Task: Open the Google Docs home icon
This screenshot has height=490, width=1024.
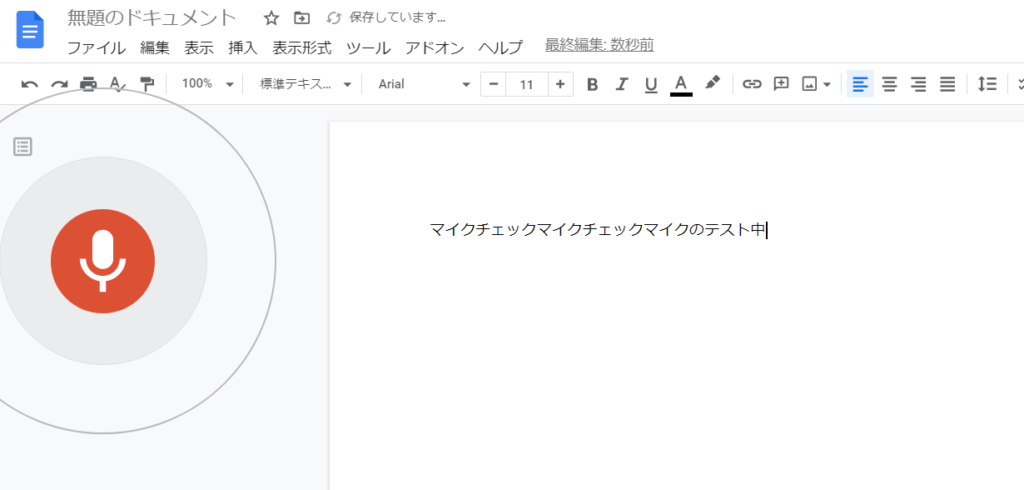Action: 29,30
